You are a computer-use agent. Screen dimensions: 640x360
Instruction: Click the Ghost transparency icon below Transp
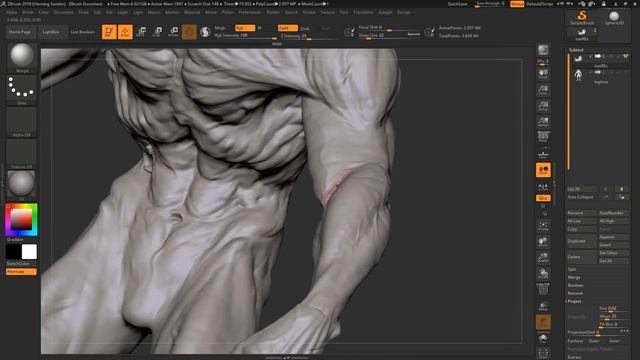click(x=543, y=322)
